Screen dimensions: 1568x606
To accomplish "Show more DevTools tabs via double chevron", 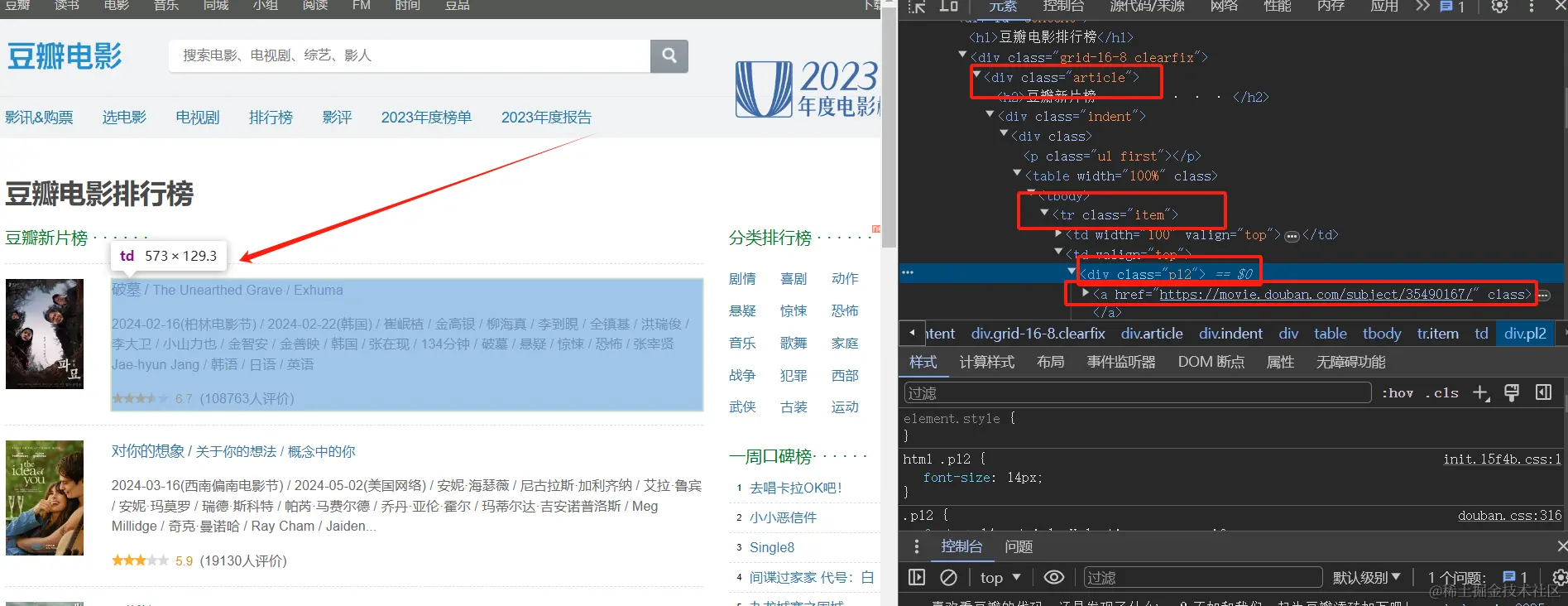I will coord(1422,6).
